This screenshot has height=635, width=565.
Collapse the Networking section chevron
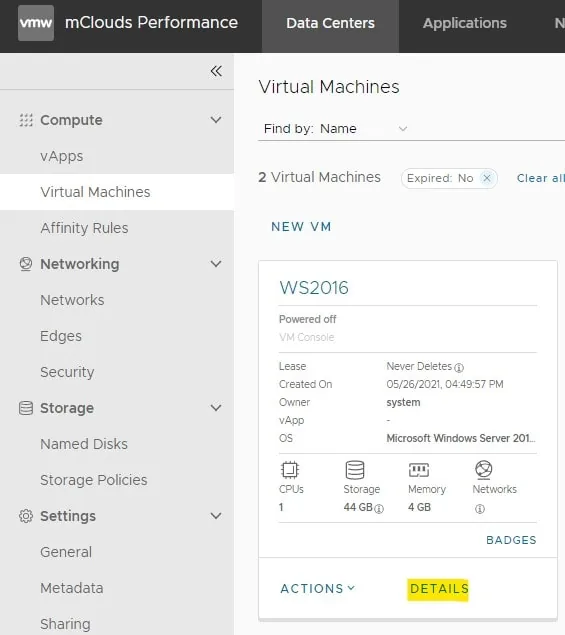point(216,264)
